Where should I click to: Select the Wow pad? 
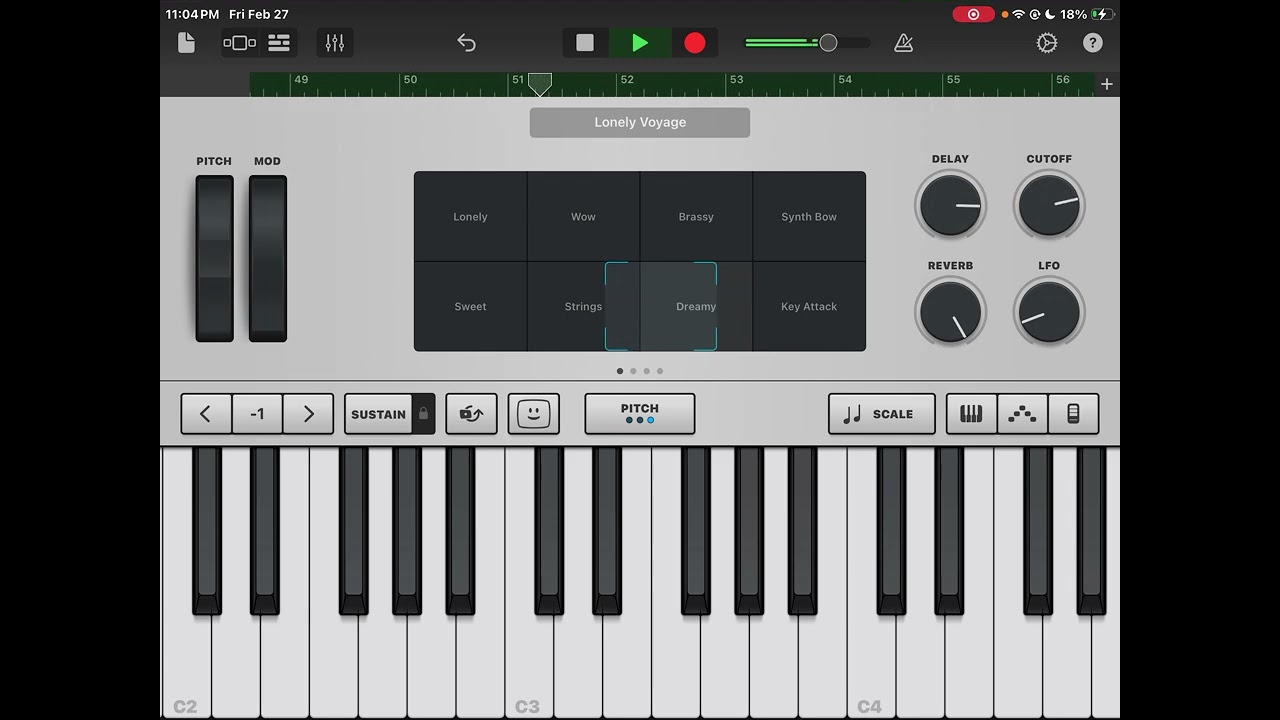tap(583, 216)
